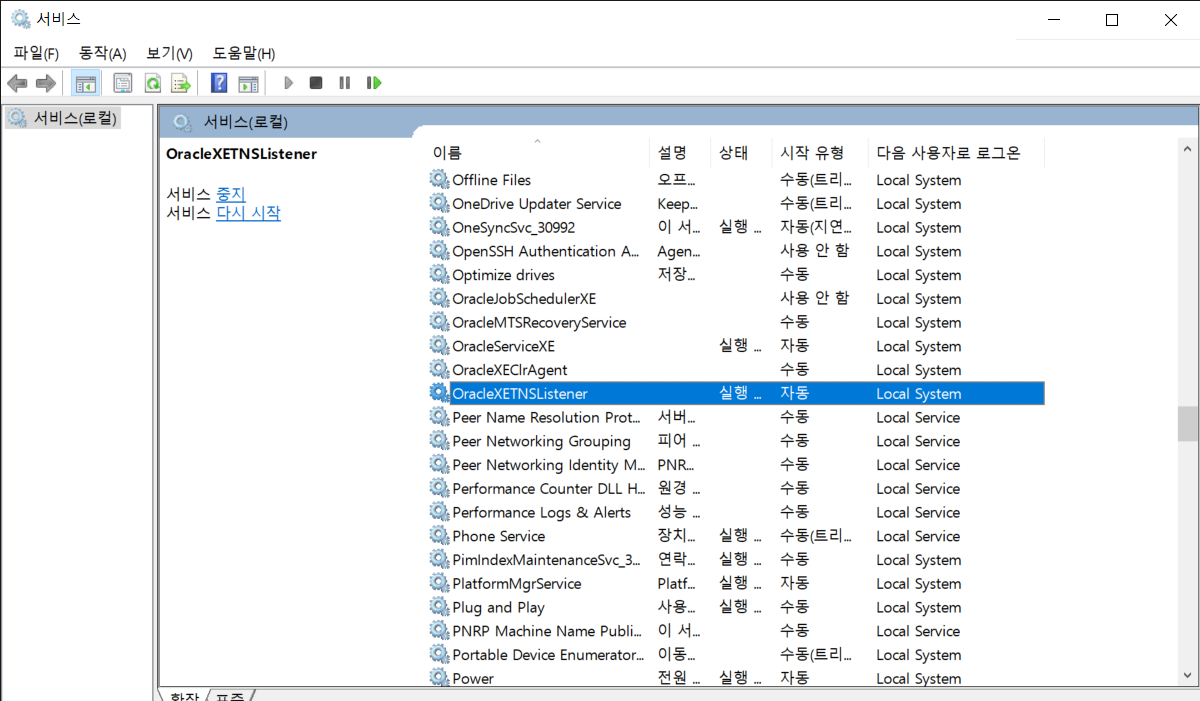
Task: Select the Plug and Play service name
Action: 498,608
